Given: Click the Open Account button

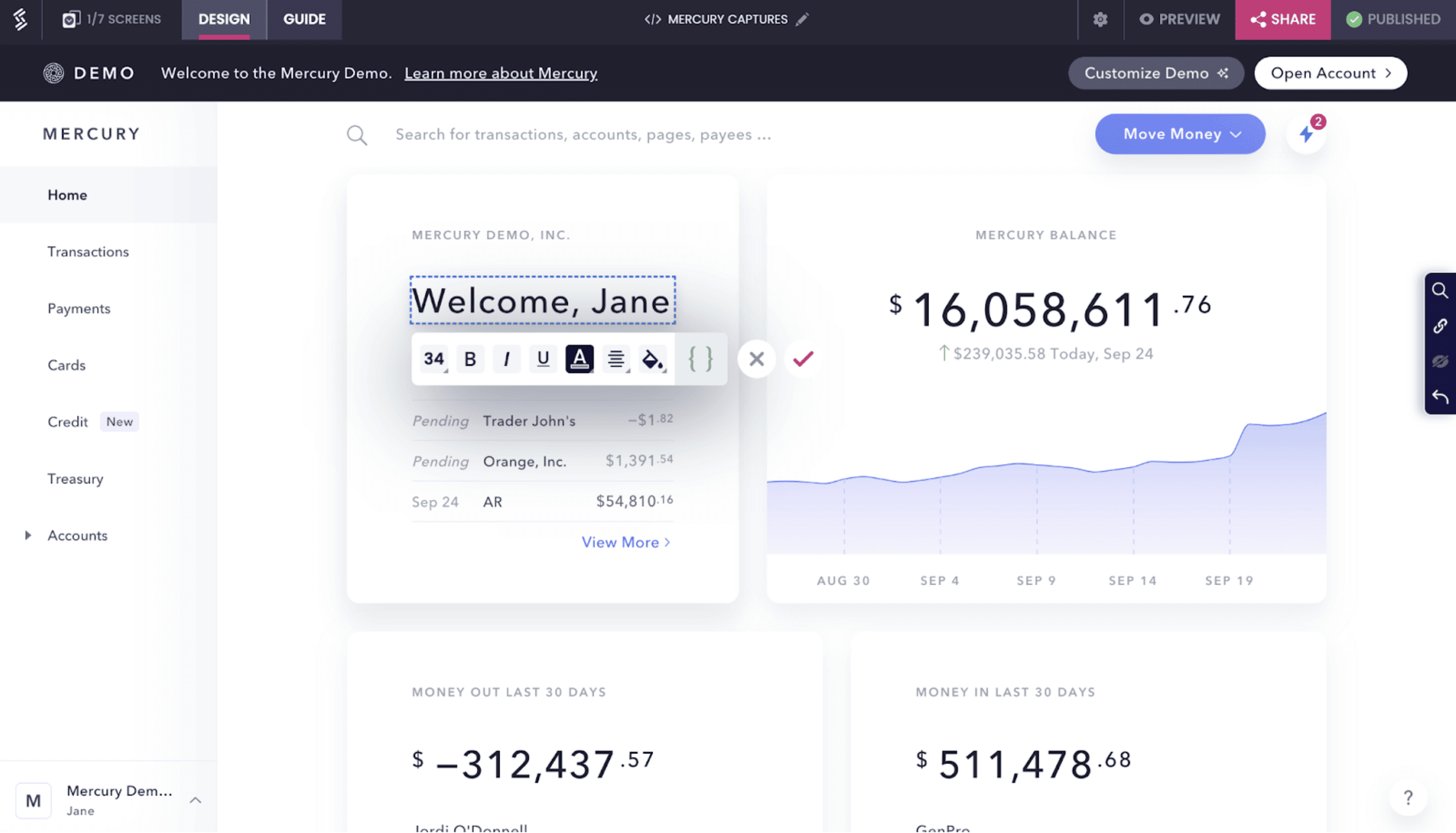Looking at the screenshot, I should [x=1330, y=73].
